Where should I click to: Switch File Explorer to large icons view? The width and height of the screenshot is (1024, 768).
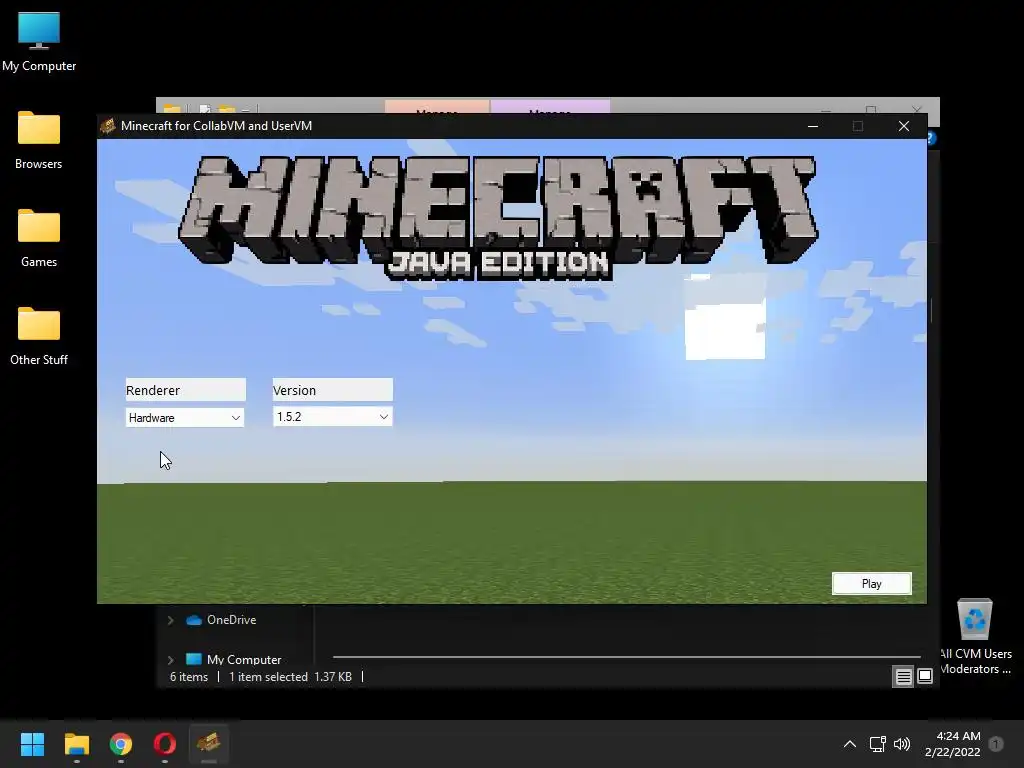(925, 677)
